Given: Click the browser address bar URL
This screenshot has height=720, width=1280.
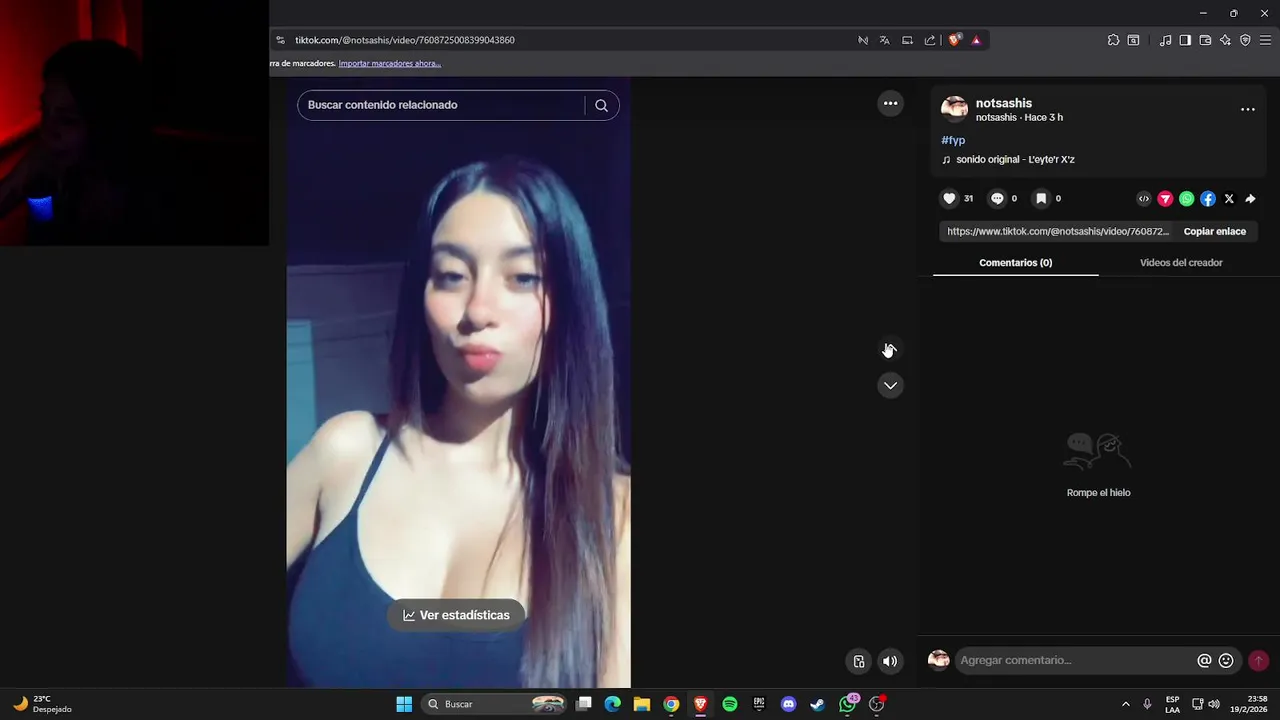Looking at the screenshot, I should pos(405,40).
